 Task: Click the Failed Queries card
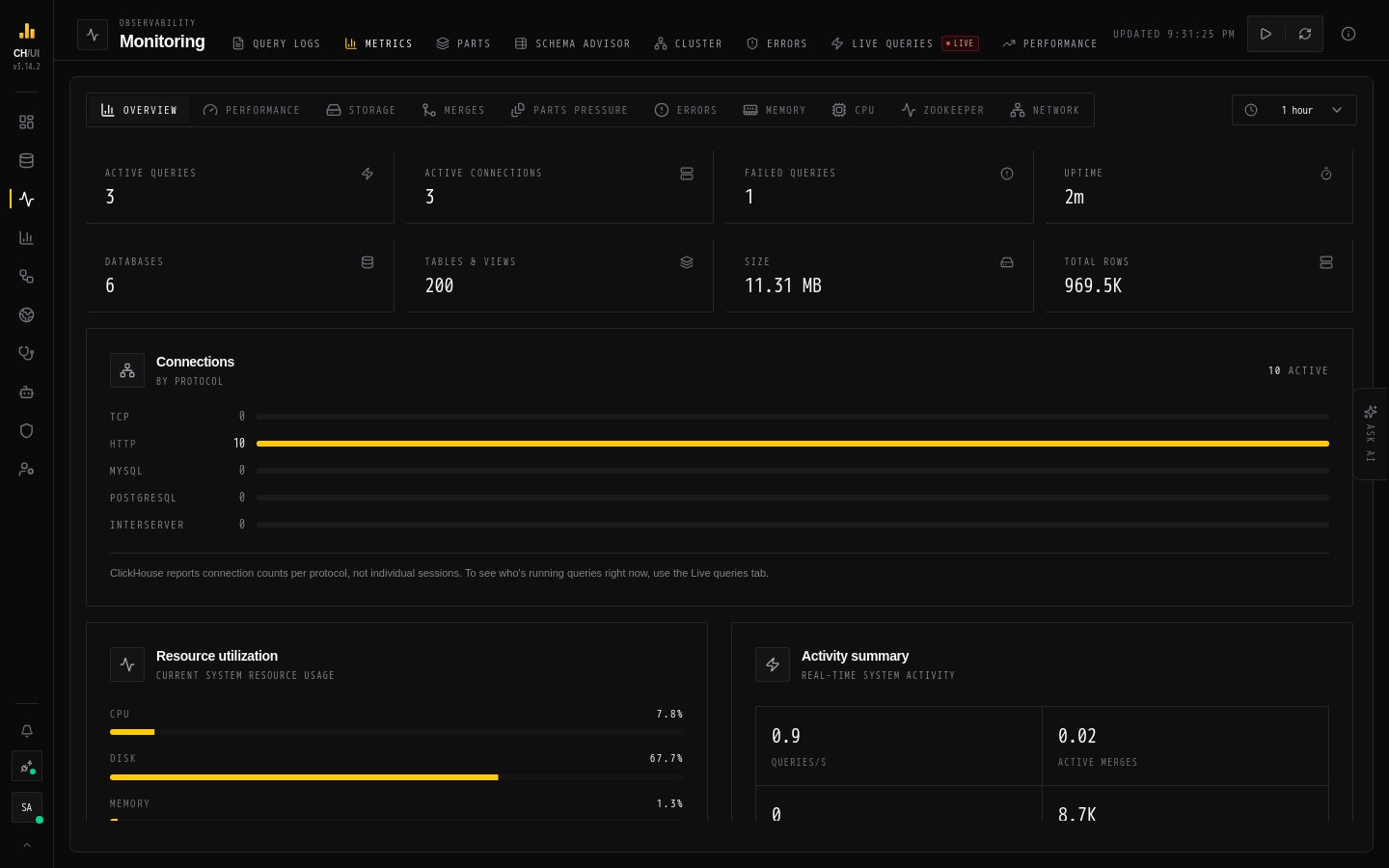click(x=879, y=186)
